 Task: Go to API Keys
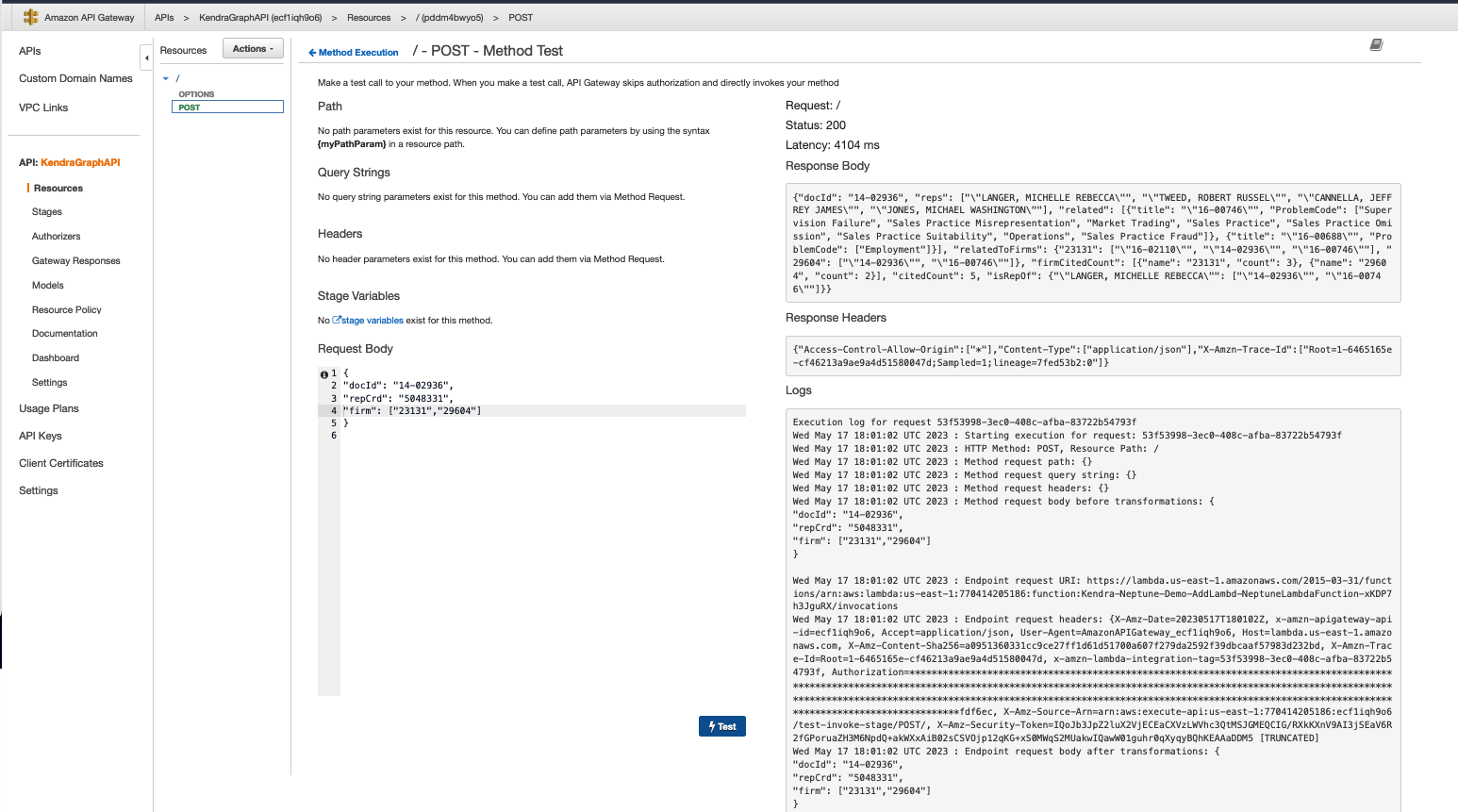(41, 436)
